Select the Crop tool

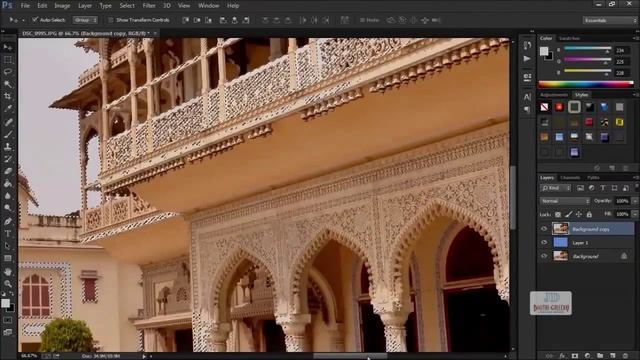tap(8, 96)
